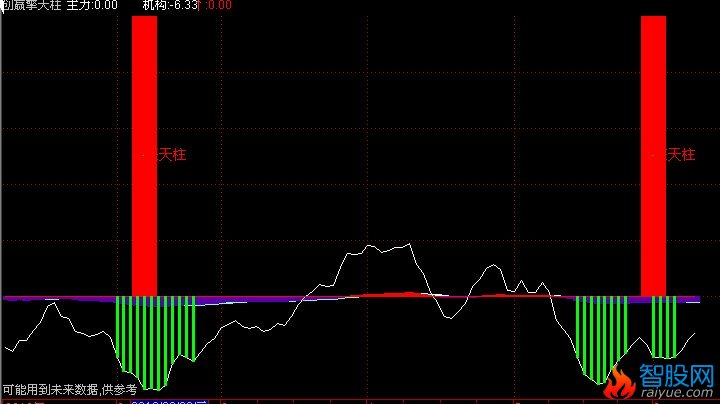Click the indicator name 创赢擎天柱
Viewport: 720px width, 404px height.
pos(32,5)
